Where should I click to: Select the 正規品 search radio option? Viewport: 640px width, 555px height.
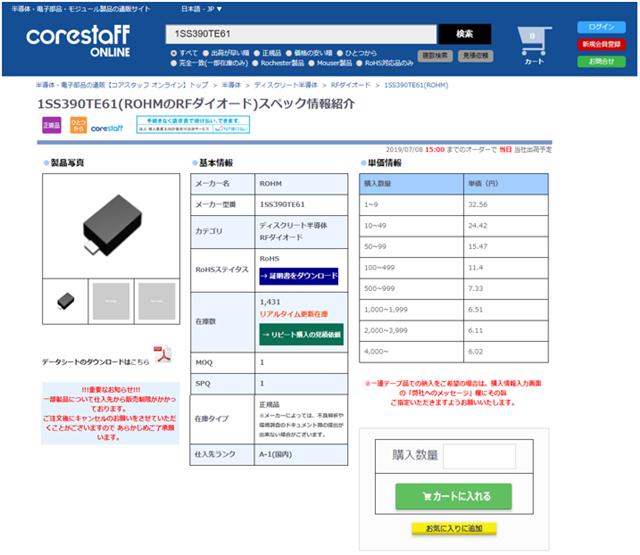pos(257,53)
